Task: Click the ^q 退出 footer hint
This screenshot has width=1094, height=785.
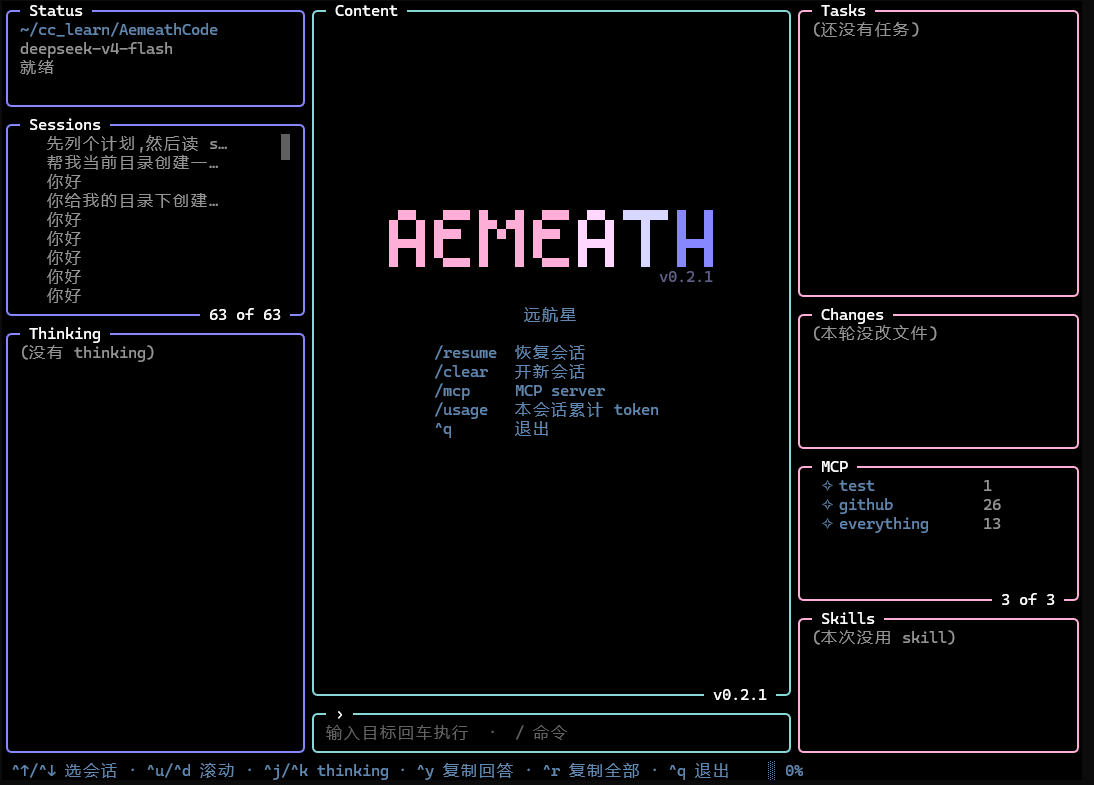Action: pyautogui.click(x=699, y=771)
